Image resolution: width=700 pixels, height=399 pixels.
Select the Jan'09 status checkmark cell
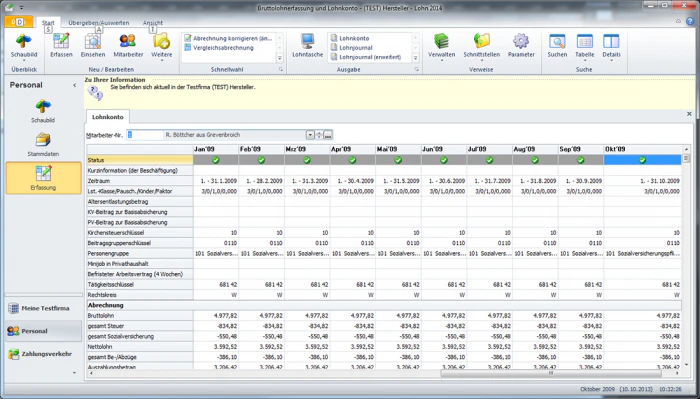click(216, 160)
